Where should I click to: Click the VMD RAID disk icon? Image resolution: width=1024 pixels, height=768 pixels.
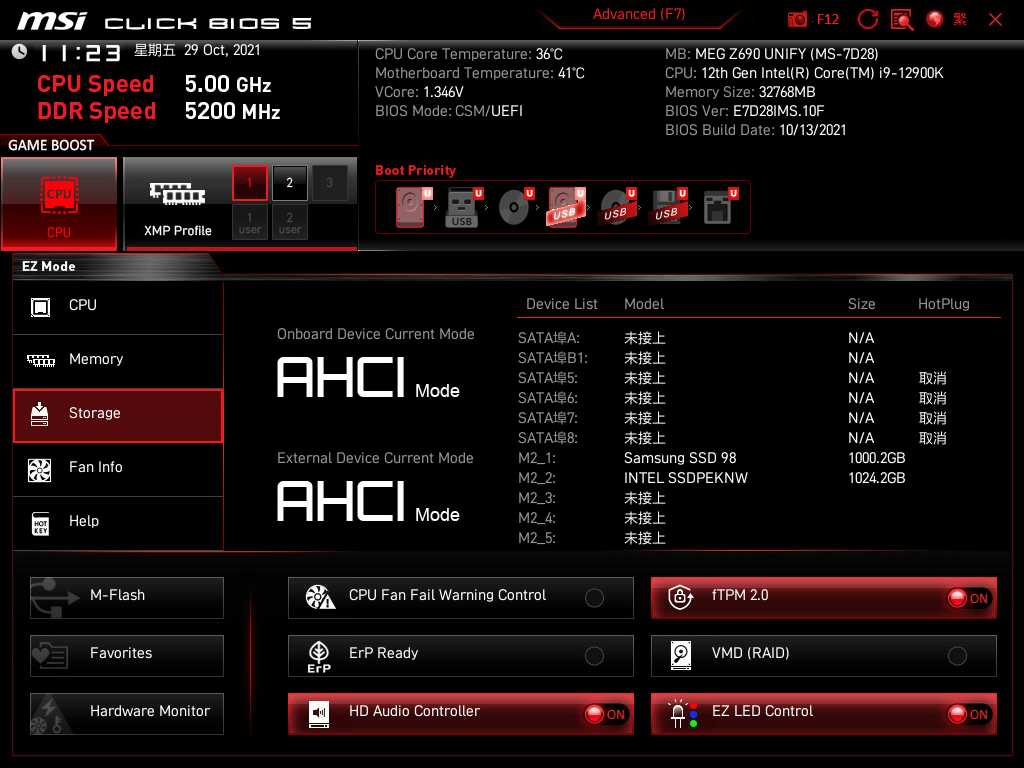680,655
